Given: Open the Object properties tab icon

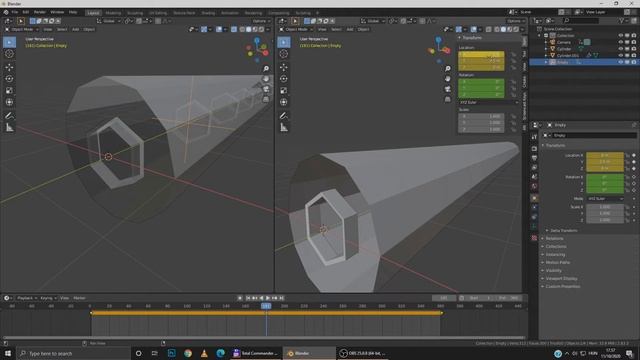Looking at the screenshot, I should coord(534,198).
